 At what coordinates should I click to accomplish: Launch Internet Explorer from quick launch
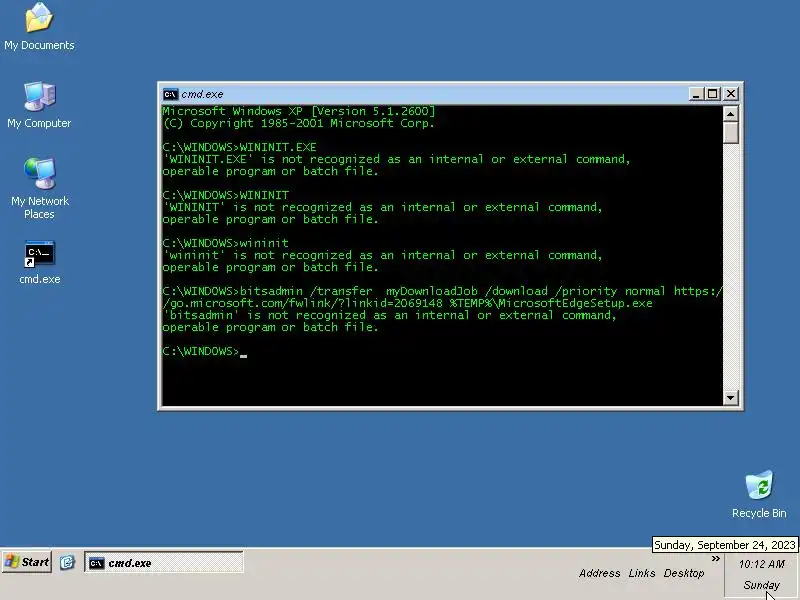pyautogui.click(x=67, y=563)
